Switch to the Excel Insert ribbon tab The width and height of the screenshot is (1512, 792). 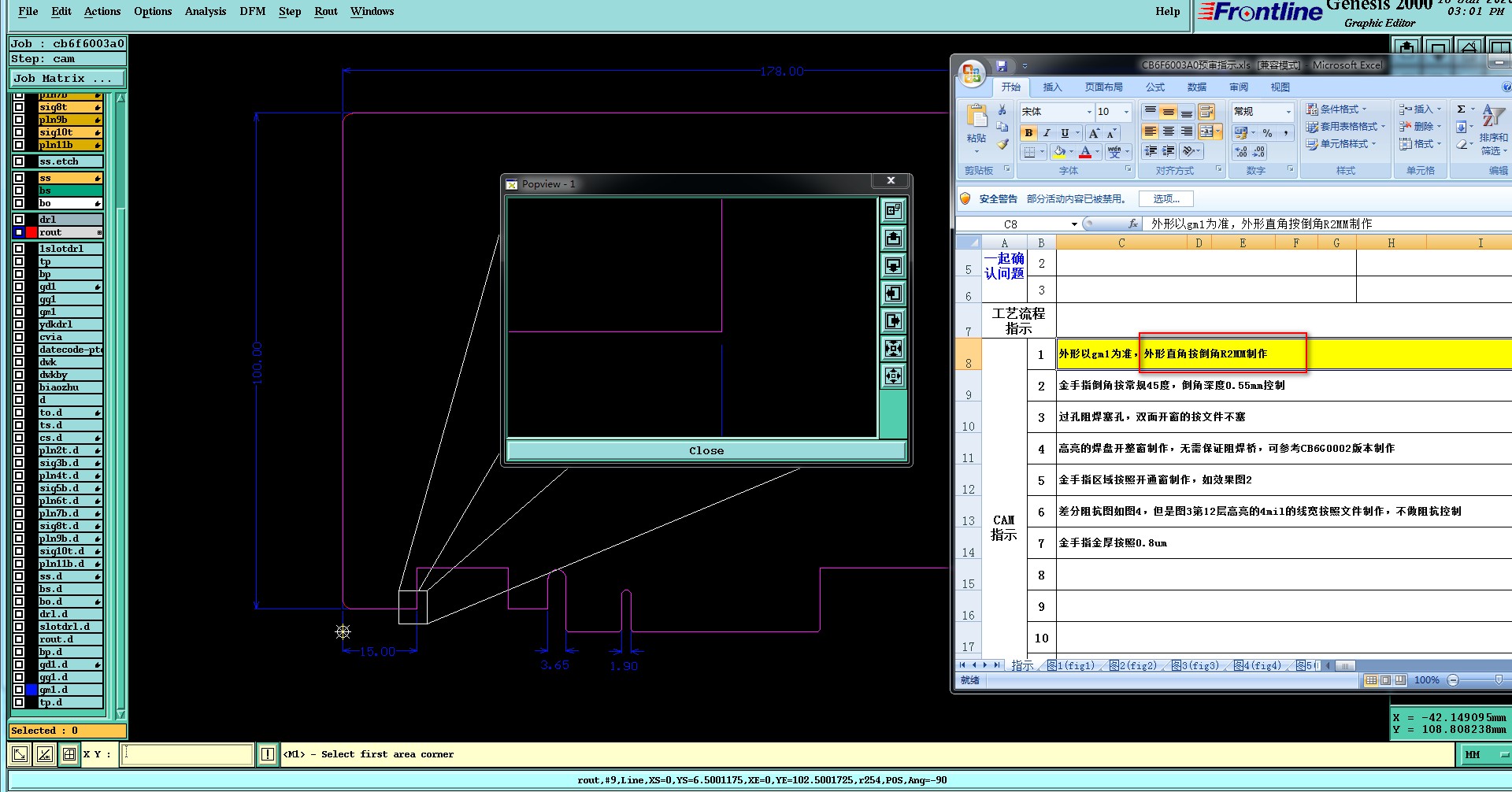pyautogui.click(x=1052, y=87)
